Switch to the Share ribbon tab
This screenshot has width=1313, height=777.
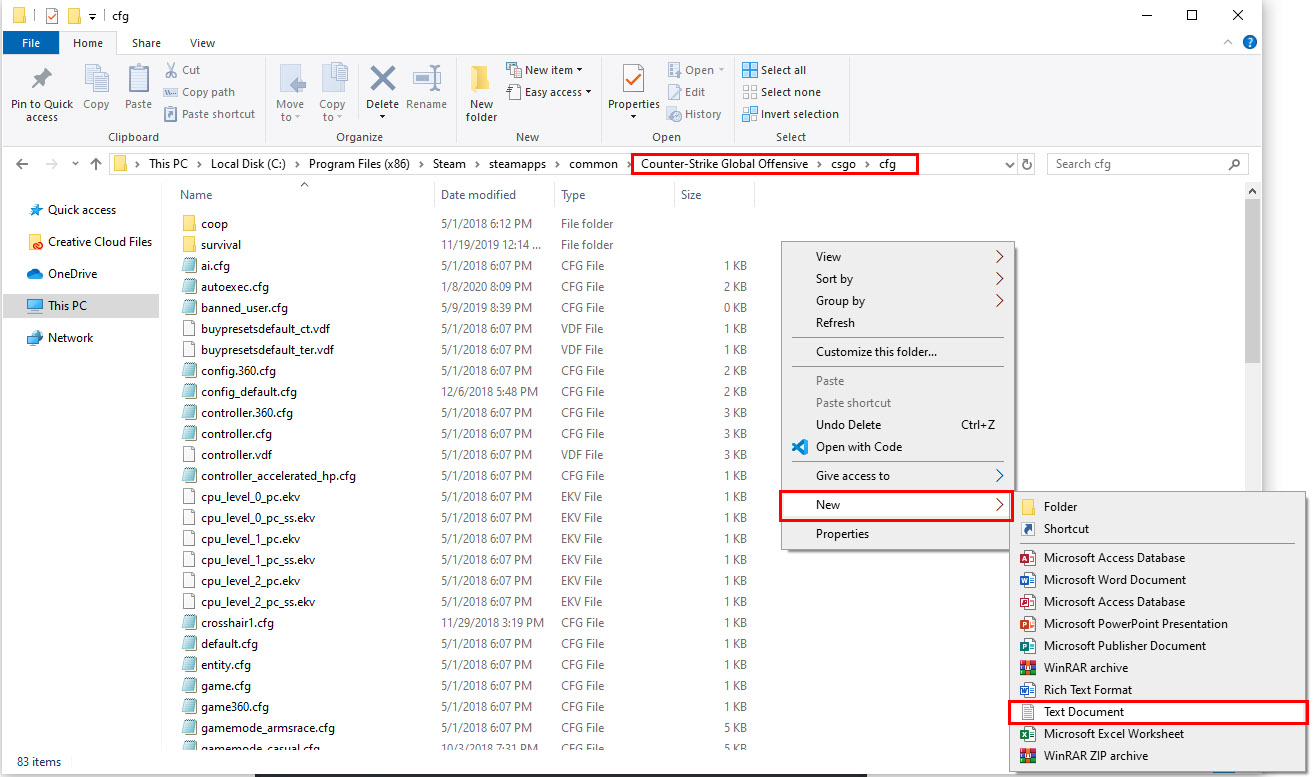pos(146,43)
